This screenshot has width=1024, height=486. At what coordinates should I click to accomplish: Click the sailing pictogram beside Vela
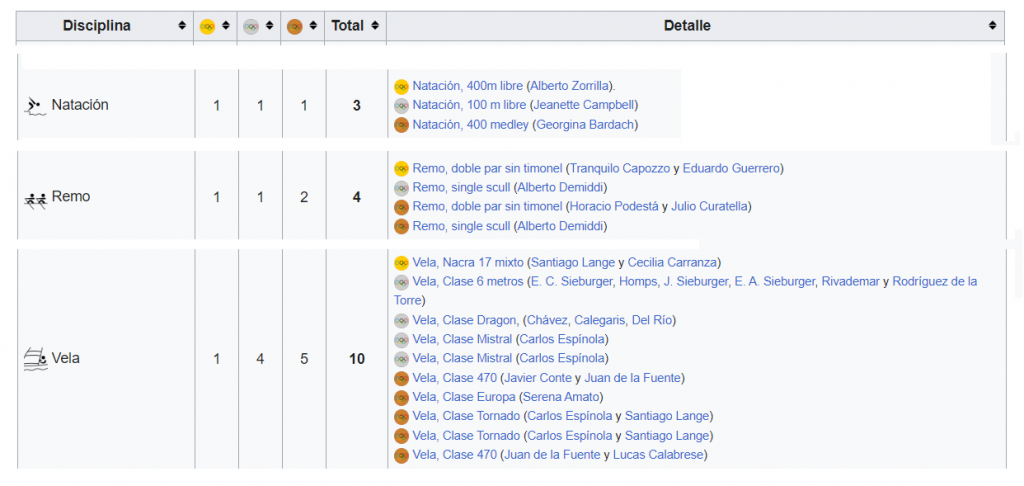point(36,359)
